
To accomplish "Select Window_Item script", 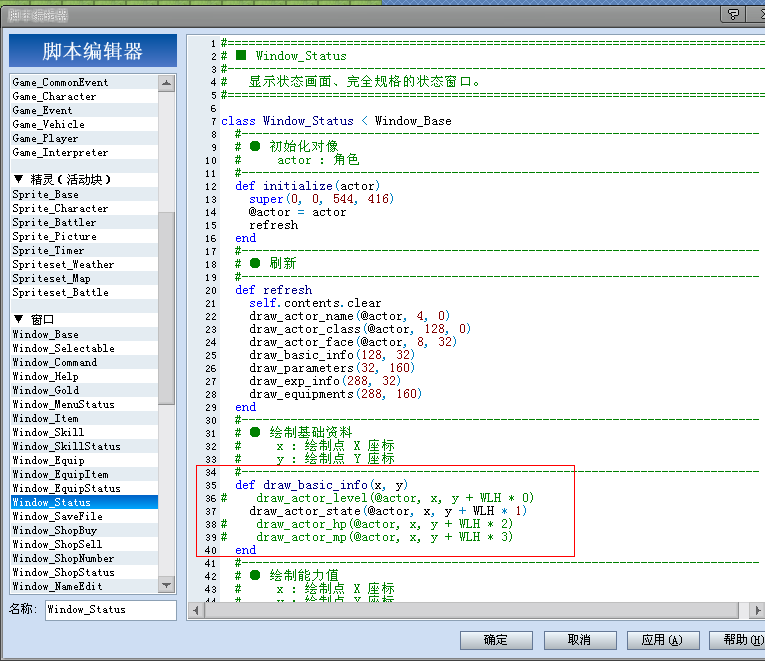I will click(x=84, y=418).
